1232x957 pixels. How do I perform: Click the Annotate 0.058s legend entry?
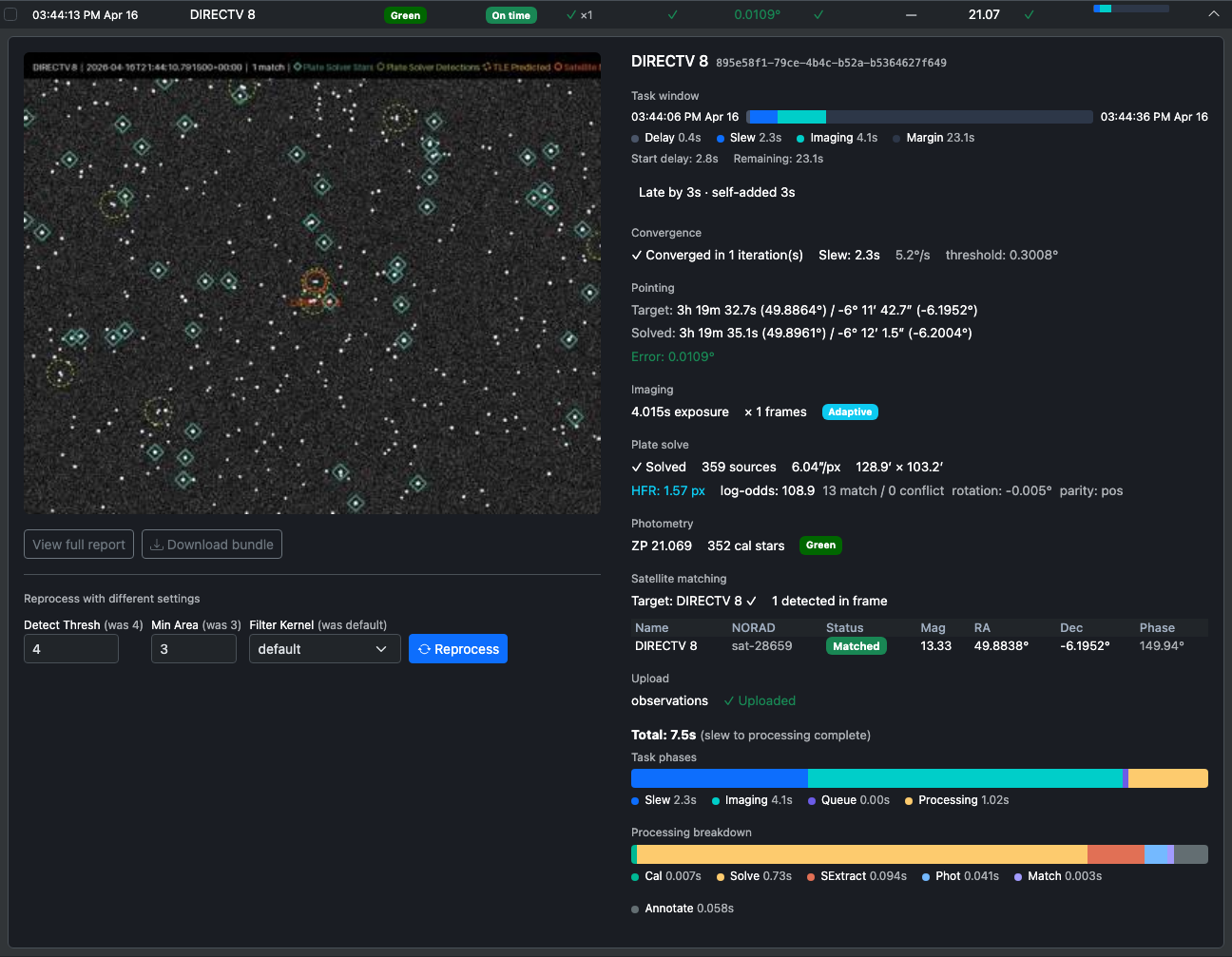[683, 909]
